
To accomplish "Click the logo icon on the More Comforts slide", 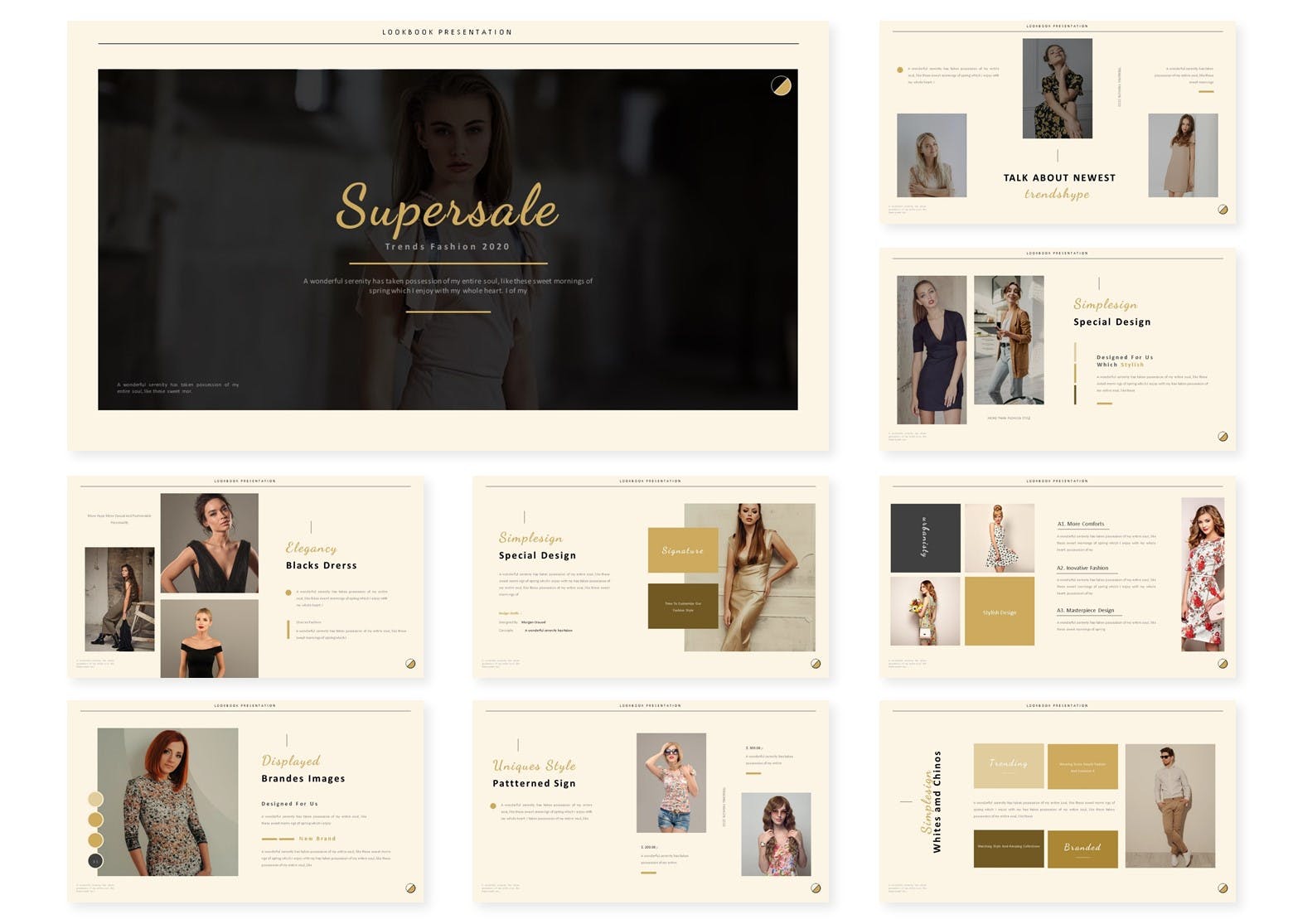I will 1223,664.
